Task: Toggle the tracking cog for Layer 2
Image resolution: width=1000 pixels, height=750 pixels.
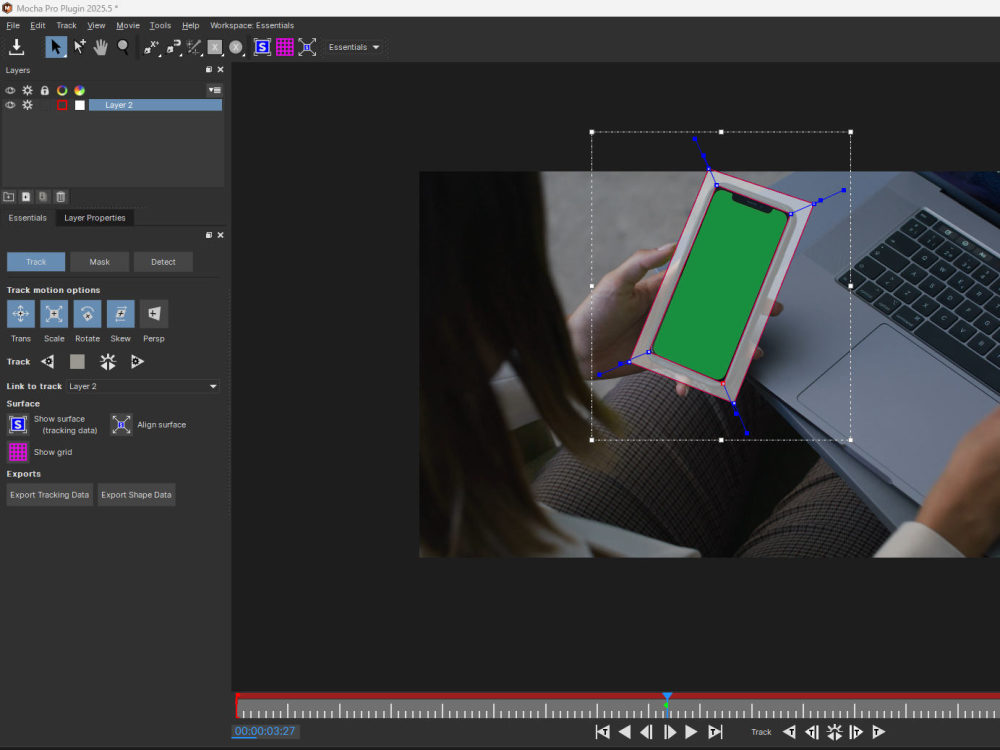Action: pos(27,105)
